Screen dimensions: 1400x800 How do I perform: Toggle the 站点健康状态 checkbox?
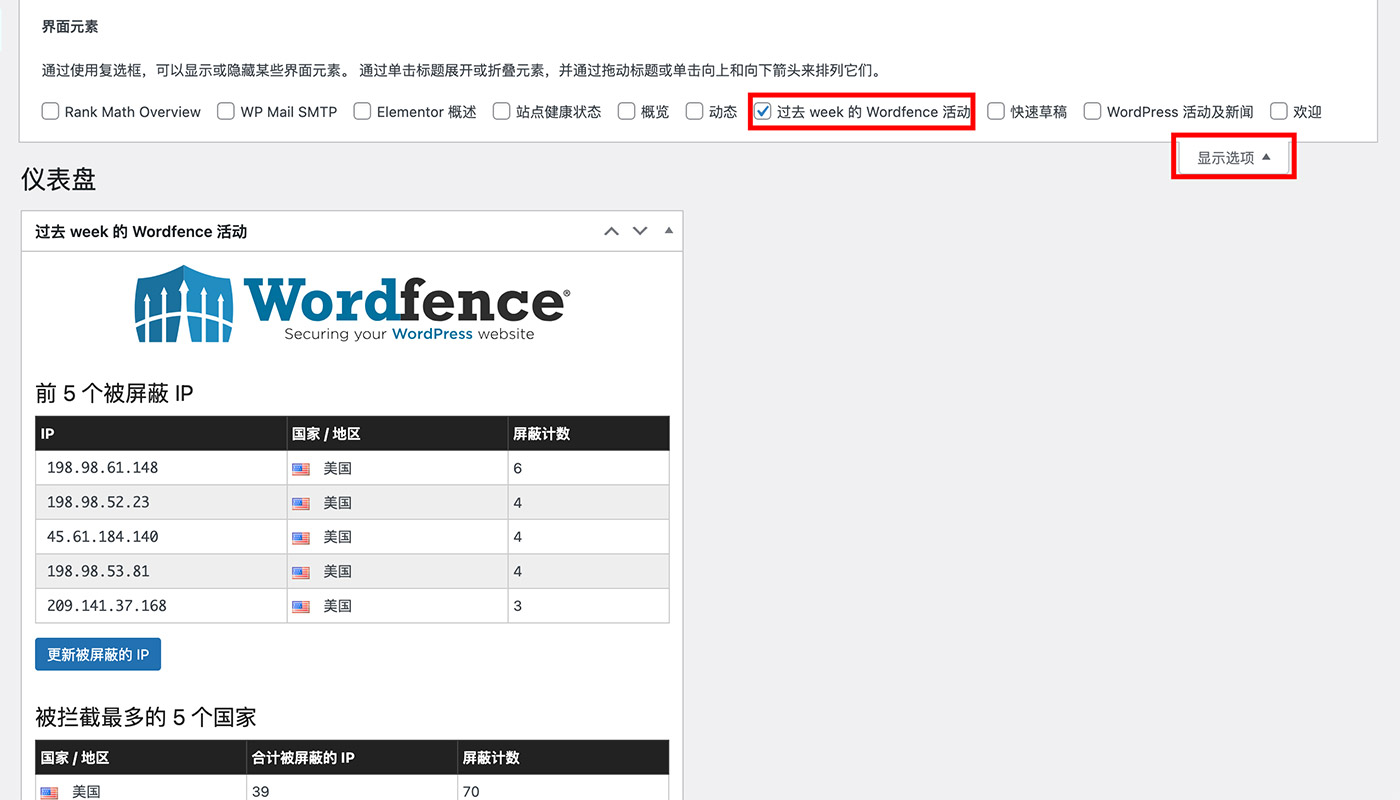pos(501,111)
